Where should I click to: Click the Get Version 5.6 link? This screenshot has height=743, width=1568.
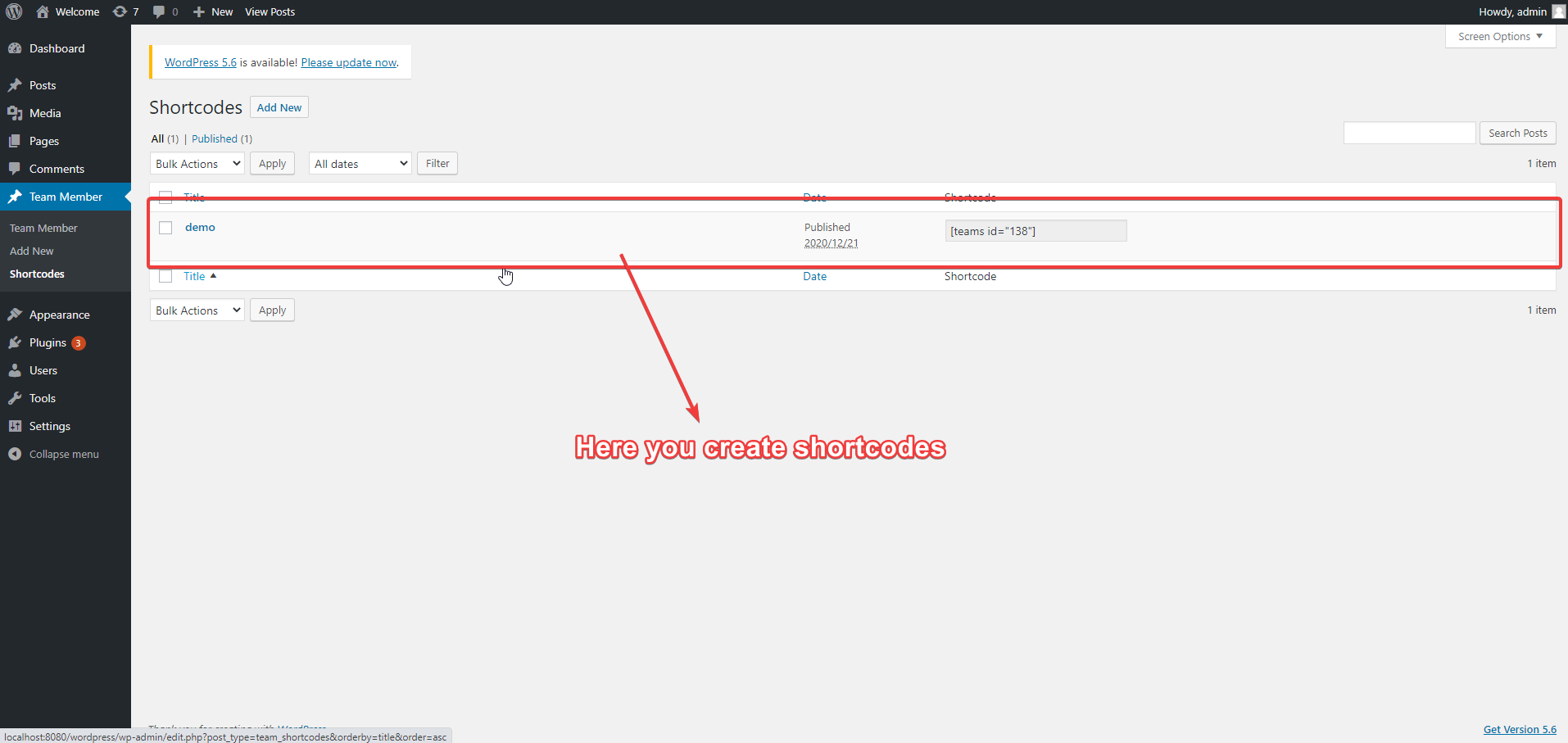click(x=1520, y=729)
